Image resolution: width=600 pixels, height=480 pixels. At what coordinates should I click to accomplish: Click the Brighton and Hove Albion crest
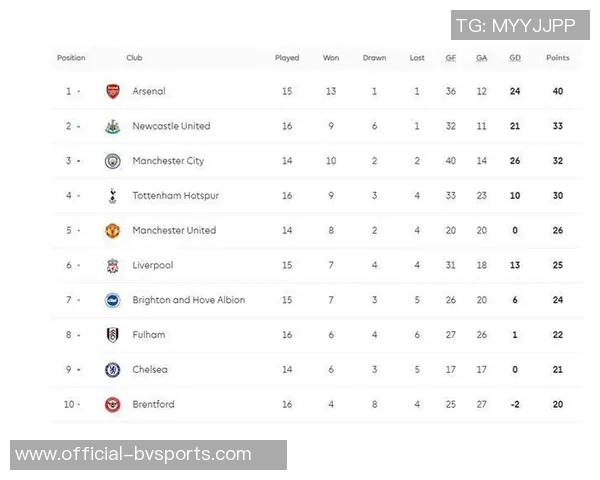(x=112, y=300)
